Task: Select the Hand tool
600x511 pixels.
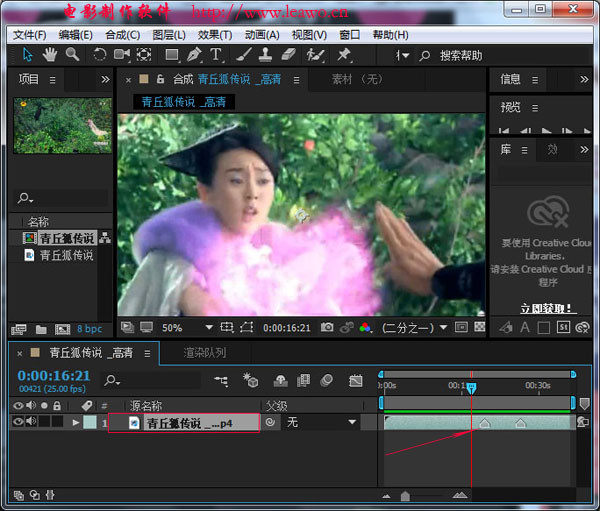Action: [x=50, y=55]
